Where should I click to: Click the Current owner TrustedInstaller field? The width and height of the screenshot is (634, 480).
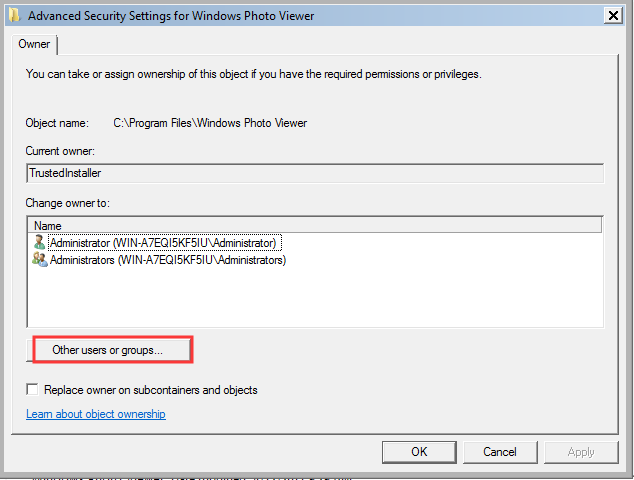[315, 173]
